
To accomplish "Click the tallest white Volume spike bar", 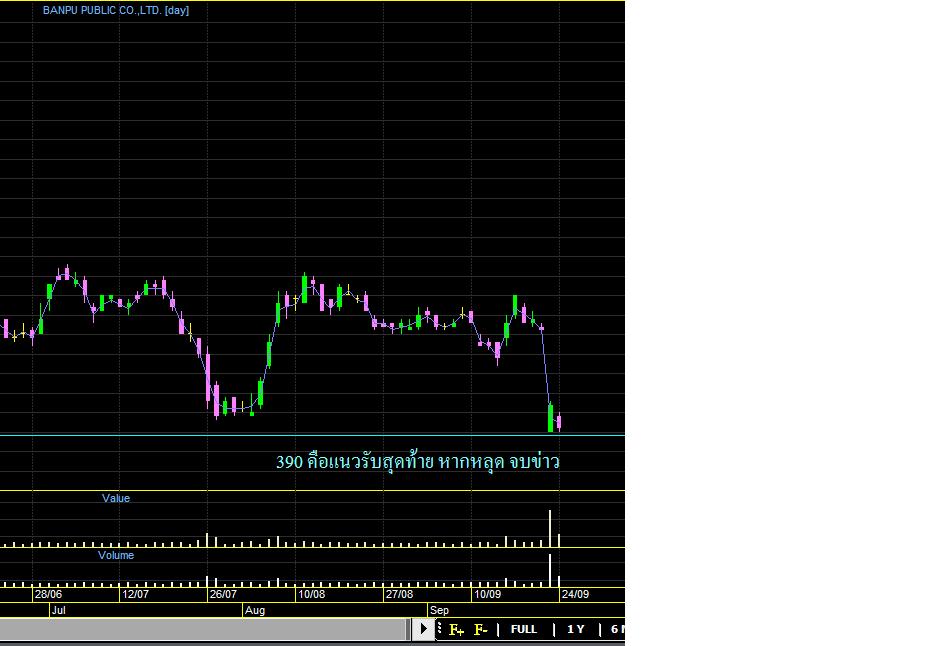I will [x=550, y=567].
